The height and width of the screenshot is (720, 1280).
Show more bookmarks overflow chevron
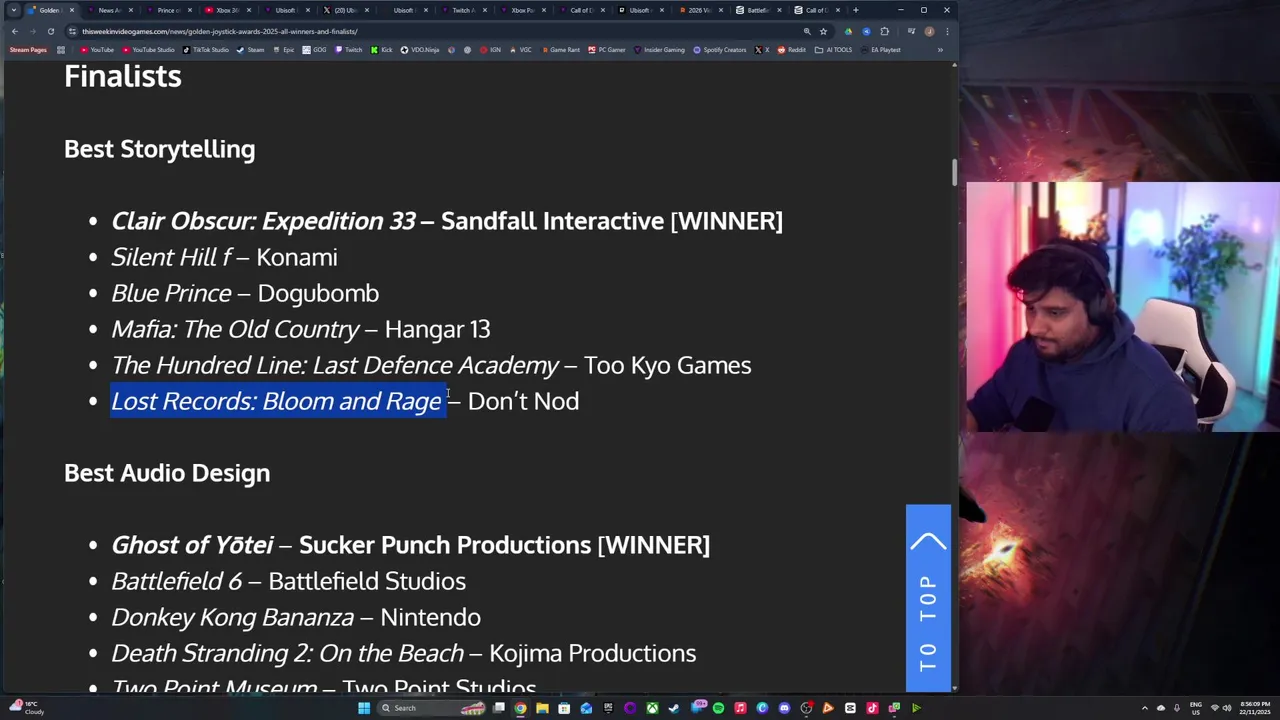940,49
